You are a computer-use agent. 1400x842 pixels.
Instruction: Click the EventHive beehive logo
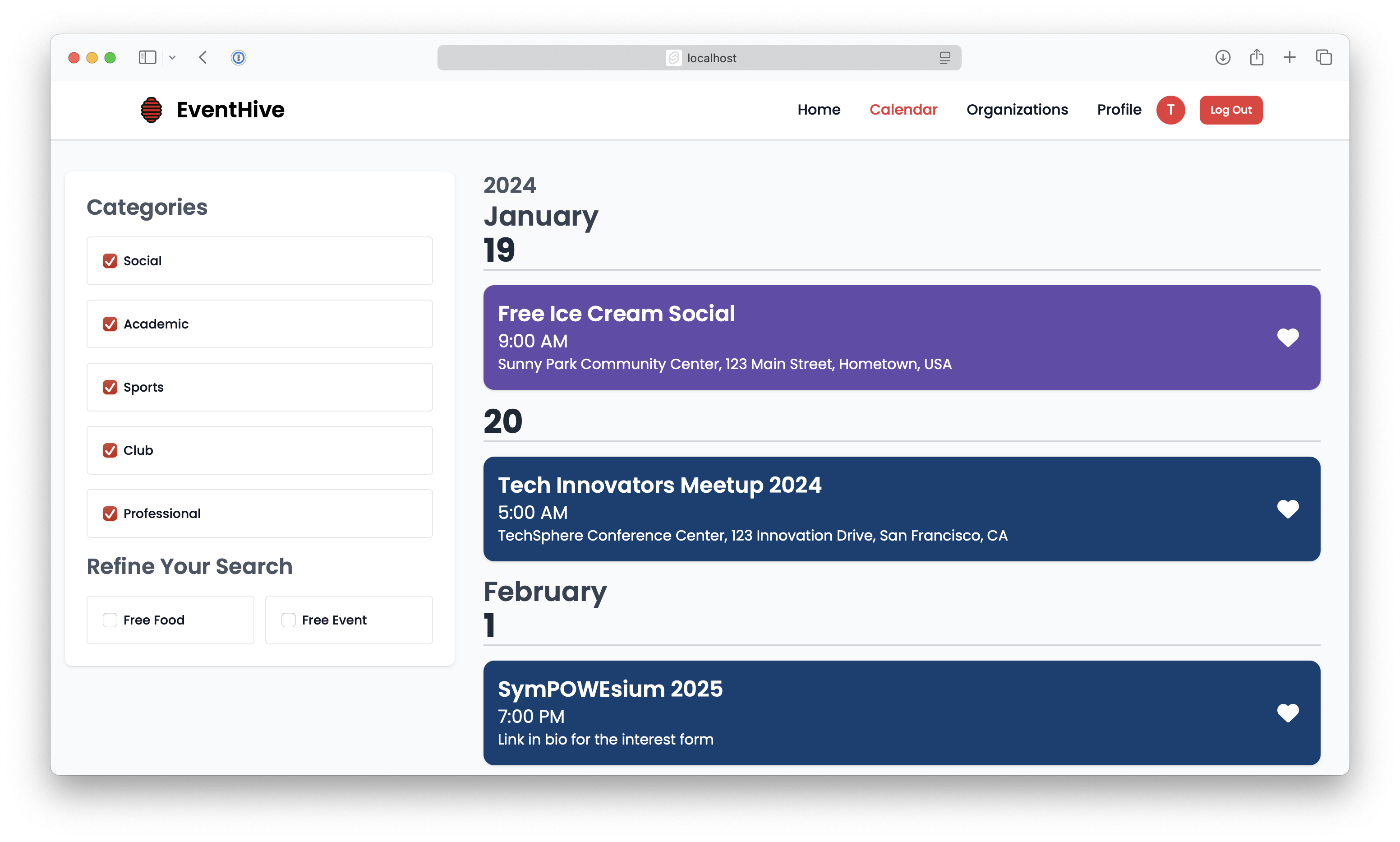click(152, 110)
